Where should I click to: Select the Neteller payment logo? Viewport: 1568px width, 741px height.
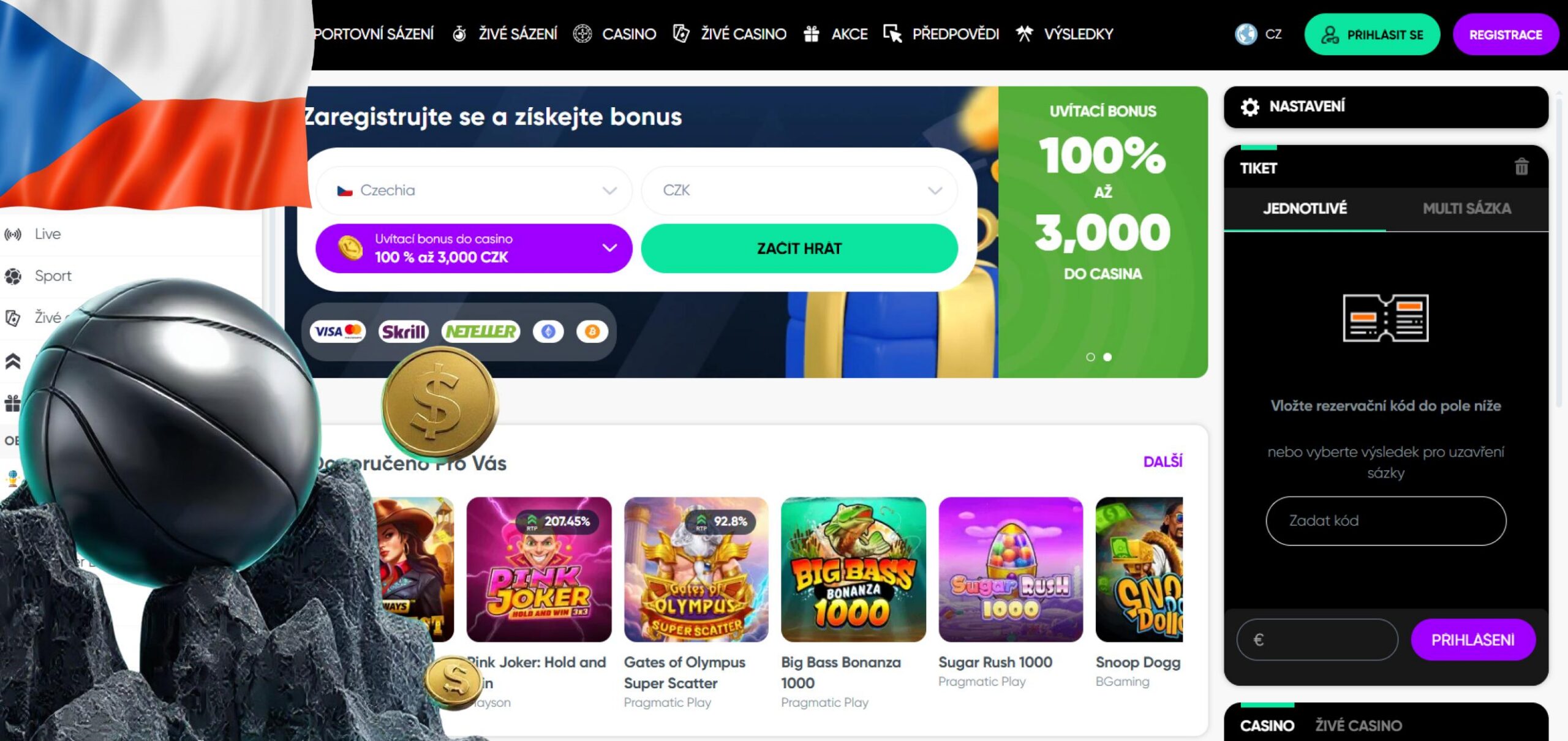pos(481,331)
